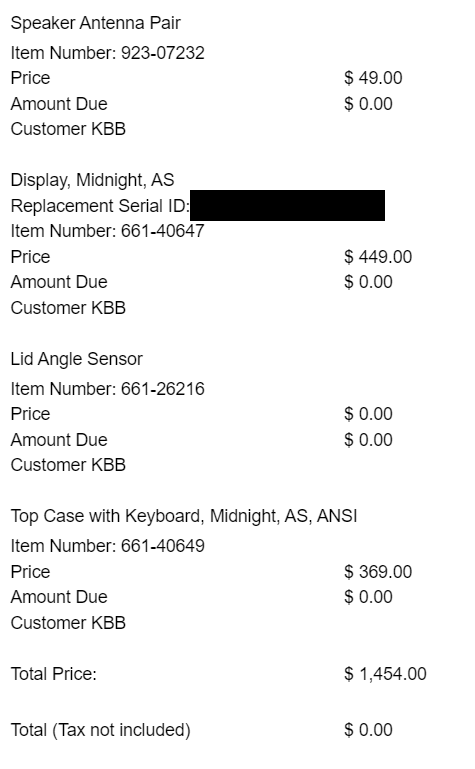Click the Total Price label
The height and width of the screenshot is (769, 475).
[53, 674]
